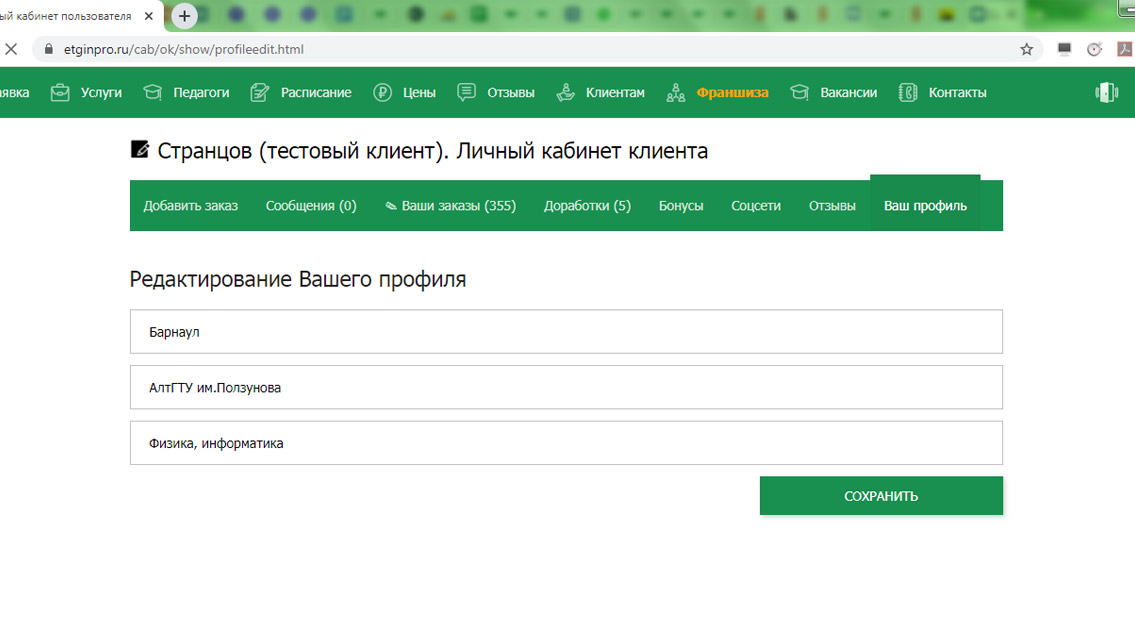Open a new browser tab
The width and height of the screenshot is (1135, 629).
(x=184, y=16)
